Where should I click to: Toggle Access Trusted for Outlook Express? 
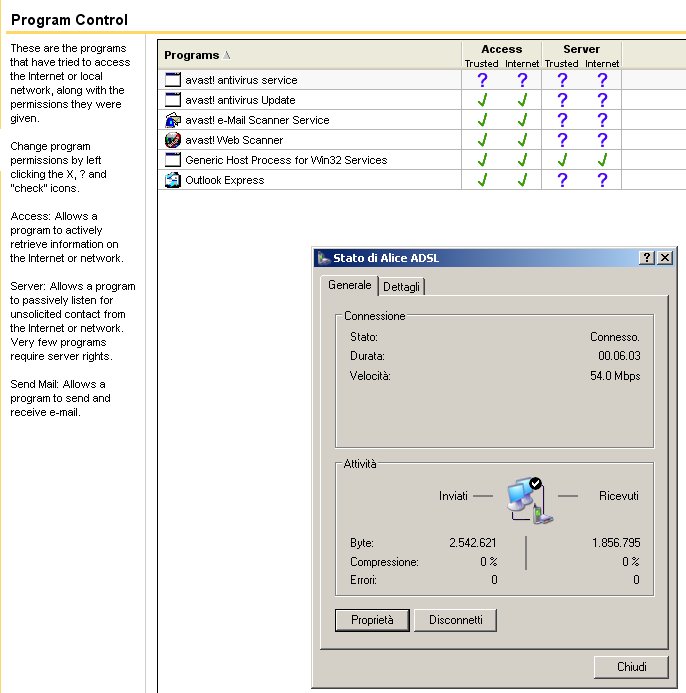click(482, 180)
